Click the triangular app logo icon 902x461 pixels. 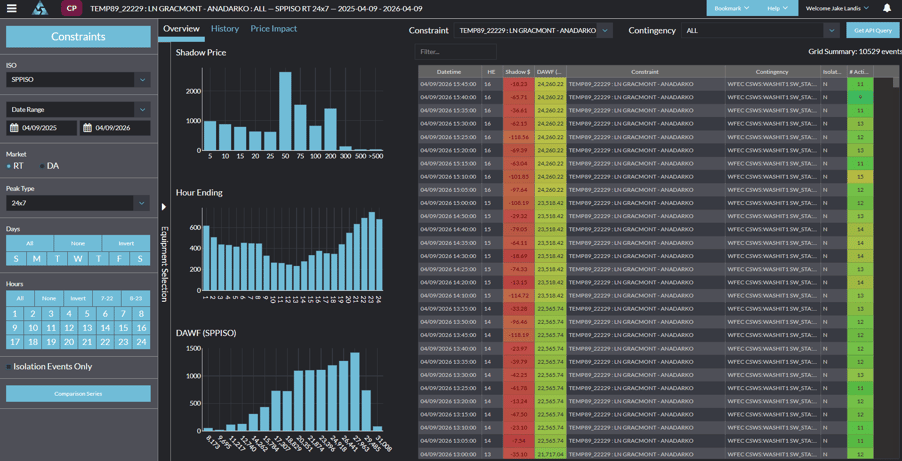(40, 8)
